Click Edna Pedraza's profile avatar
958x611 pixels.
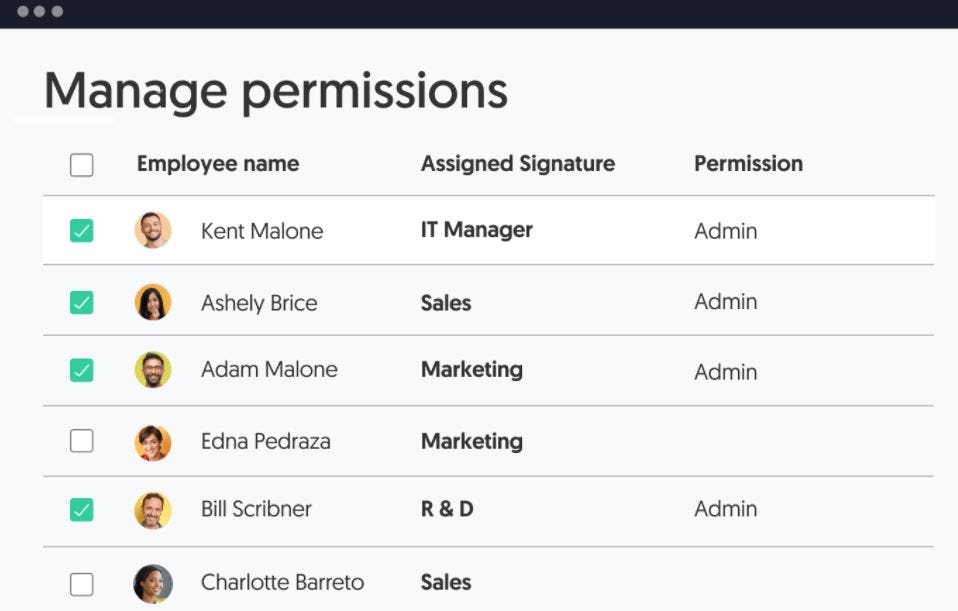[153, 442]
